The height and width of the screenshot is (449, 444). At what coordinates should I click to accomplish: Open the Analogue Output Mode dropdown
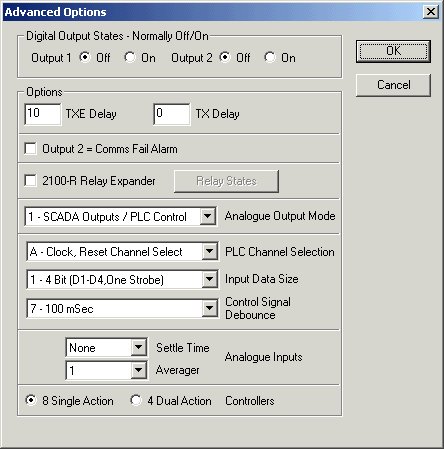pyautogui.click(x=208, y=216)
